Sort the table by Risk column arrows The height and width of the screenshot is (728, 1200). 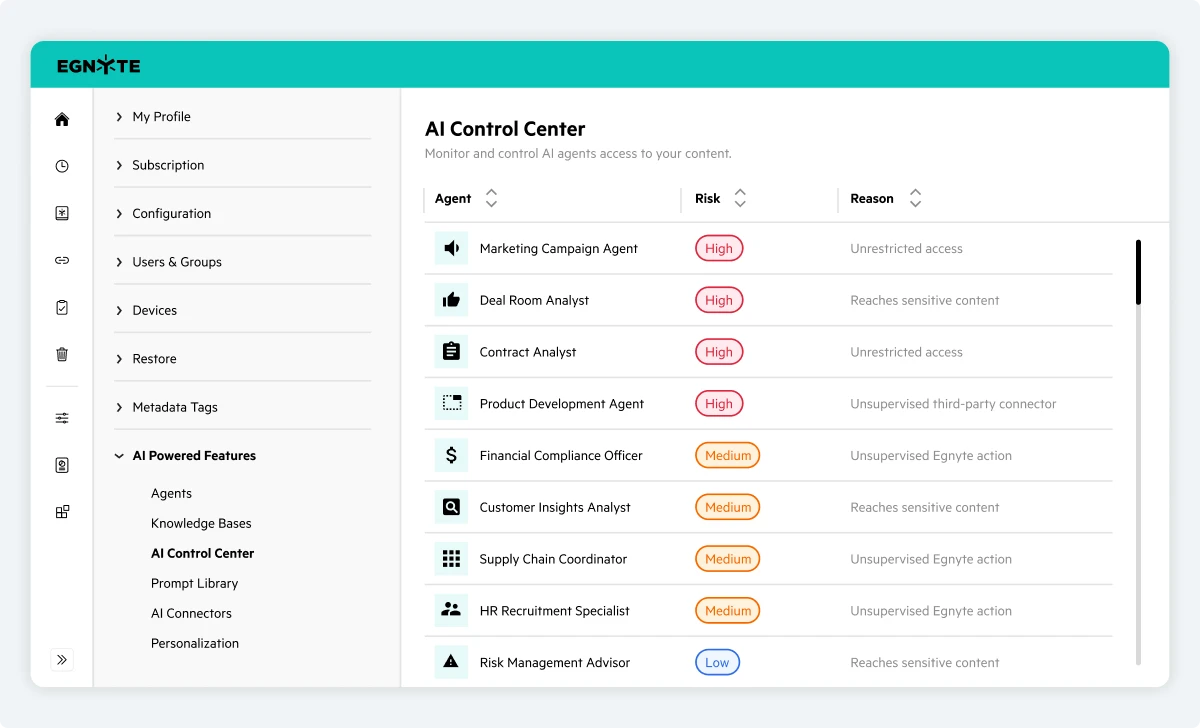click(x=740, y=198)
